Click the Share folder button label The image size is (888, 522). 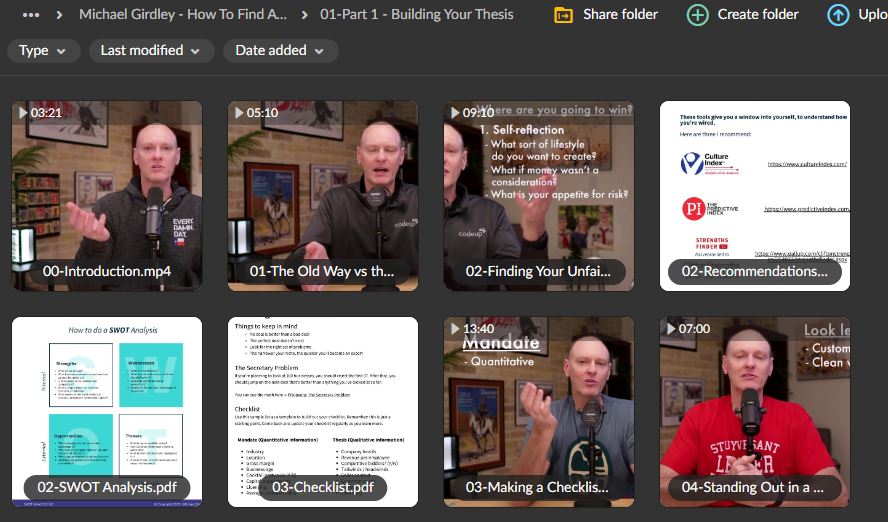(x=620, y=15)
